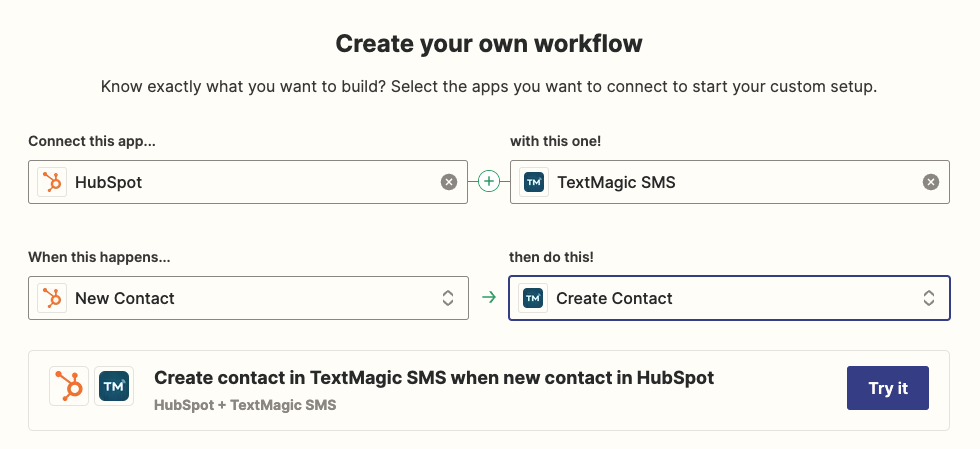The height and width of the screenshot is (449, 980).
Task: Click the 'When this happens...' label
Action: (99, 257)
